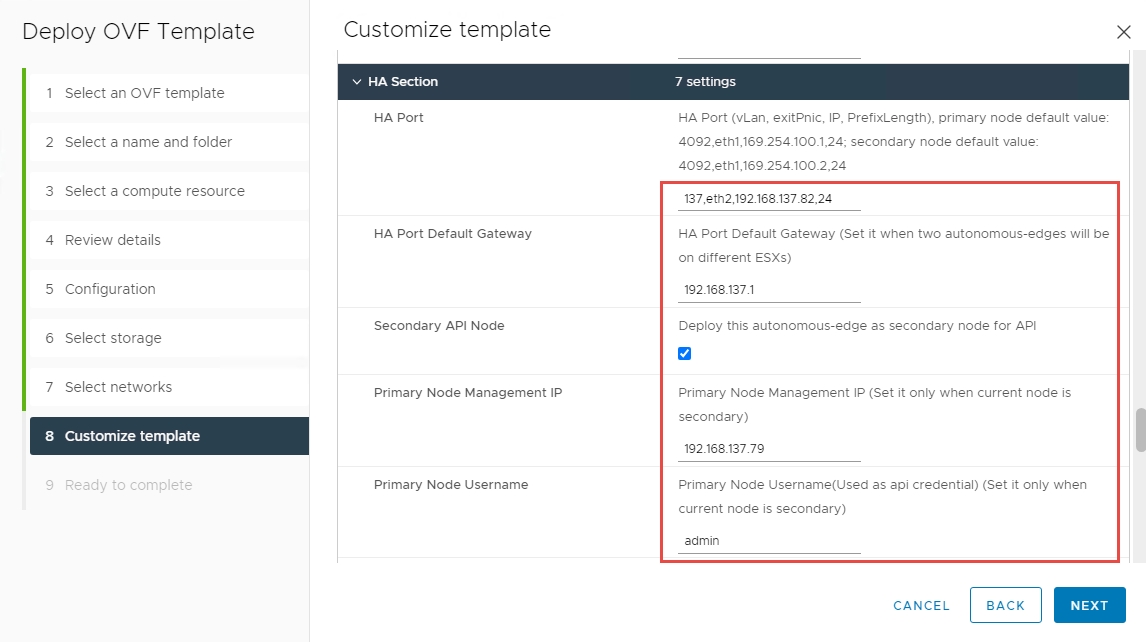Jump to step 3 Select a compute resource
The height and width of the screenshot is (642, 1146).
tap(154, 191)
